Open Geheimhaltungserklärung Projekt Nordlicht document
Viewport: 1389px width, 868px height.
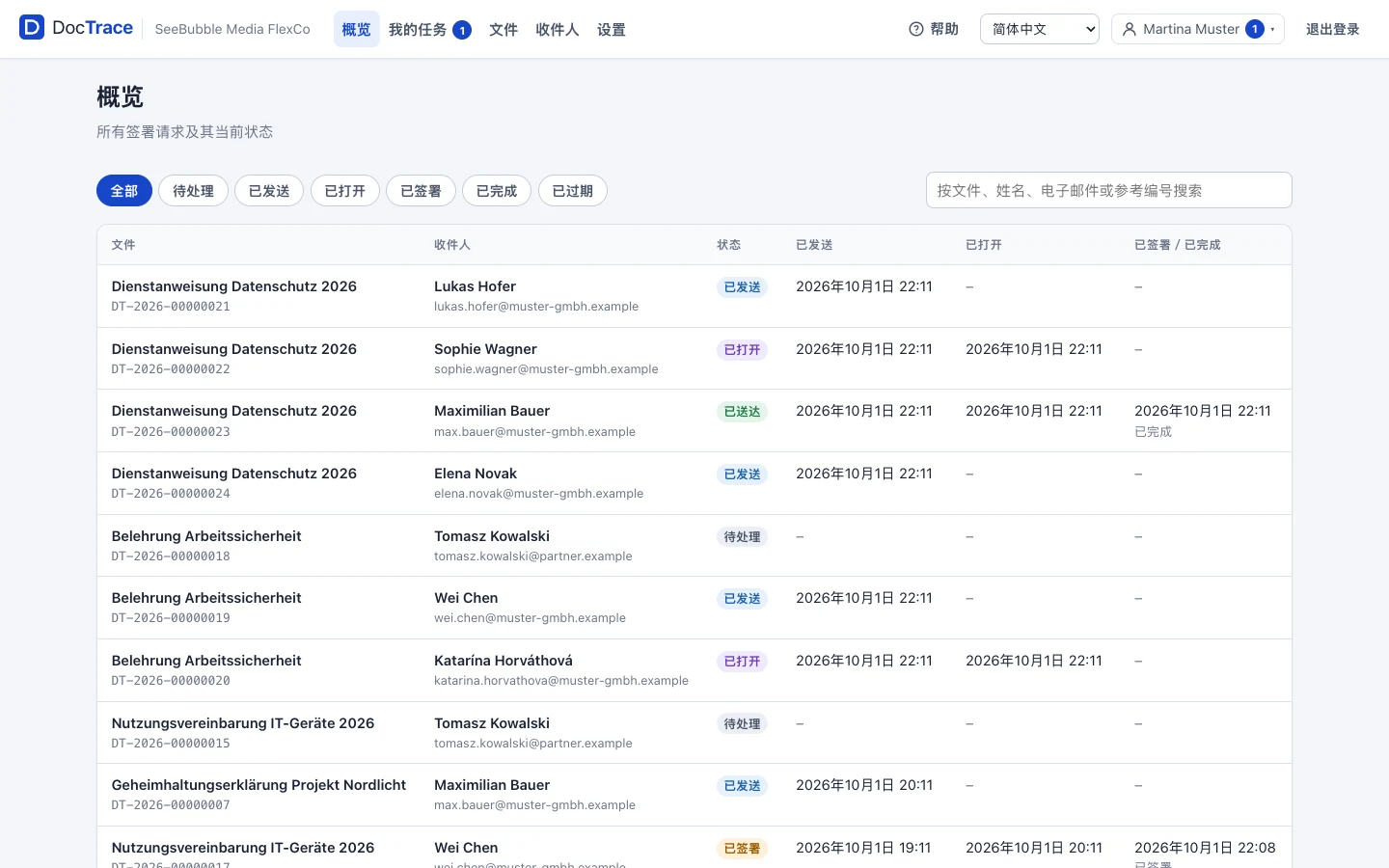click(x=259, y=785)
